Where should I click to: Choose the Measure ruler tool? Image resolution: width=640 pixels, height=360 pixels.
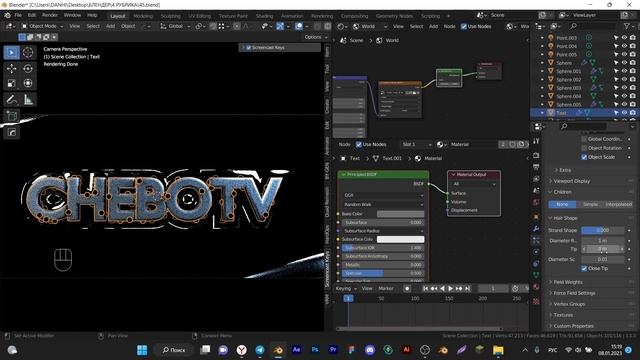pyautogui.click(x=28, y=100)
